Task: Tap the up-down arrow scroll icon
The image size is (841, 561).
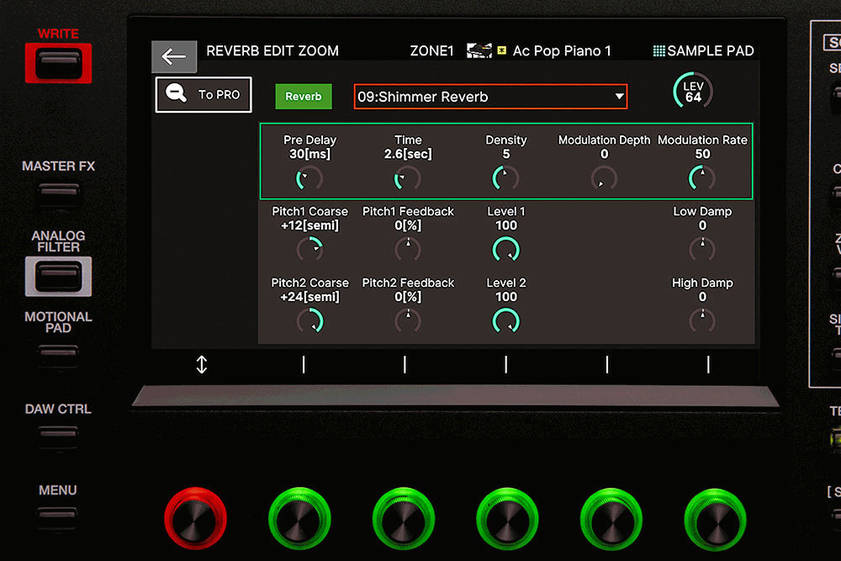Action: pos(201,365)
